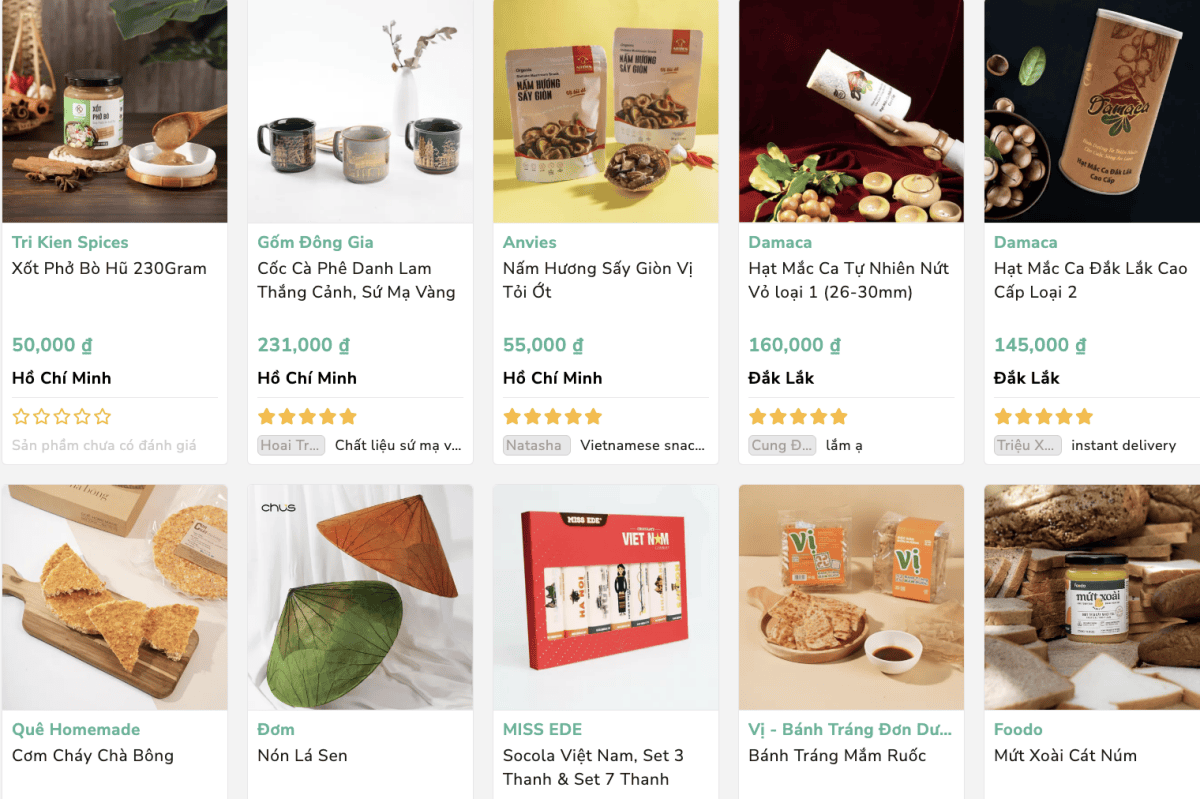Click the five-star rating under Hạt Mắc Ca Tự Nhiên
Viewport: 1200px width, 799px height.
(x=798, y=416)
